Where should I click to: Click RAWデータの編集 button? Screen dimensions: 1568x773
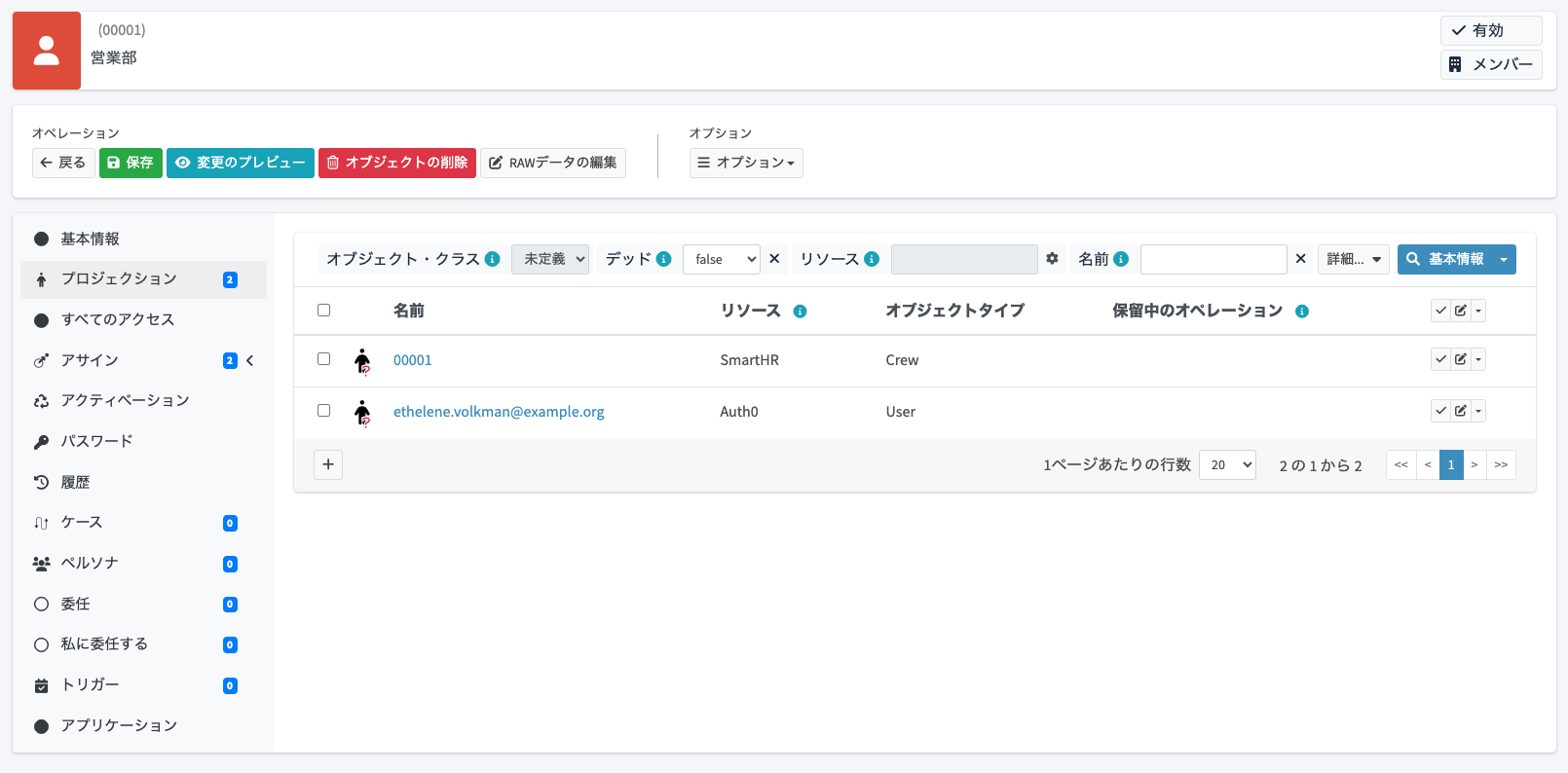pos(553,163)
